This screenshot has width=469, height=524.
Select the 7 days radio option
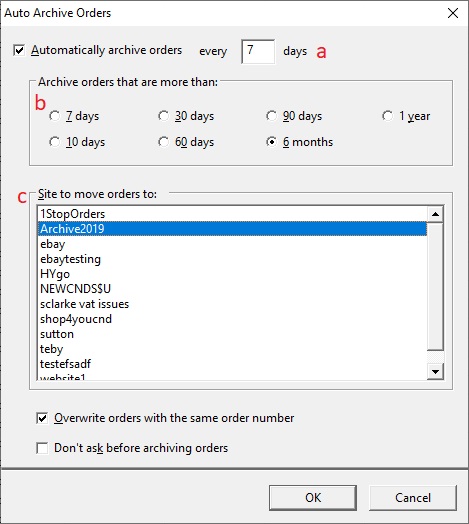(x=54, y=116)
